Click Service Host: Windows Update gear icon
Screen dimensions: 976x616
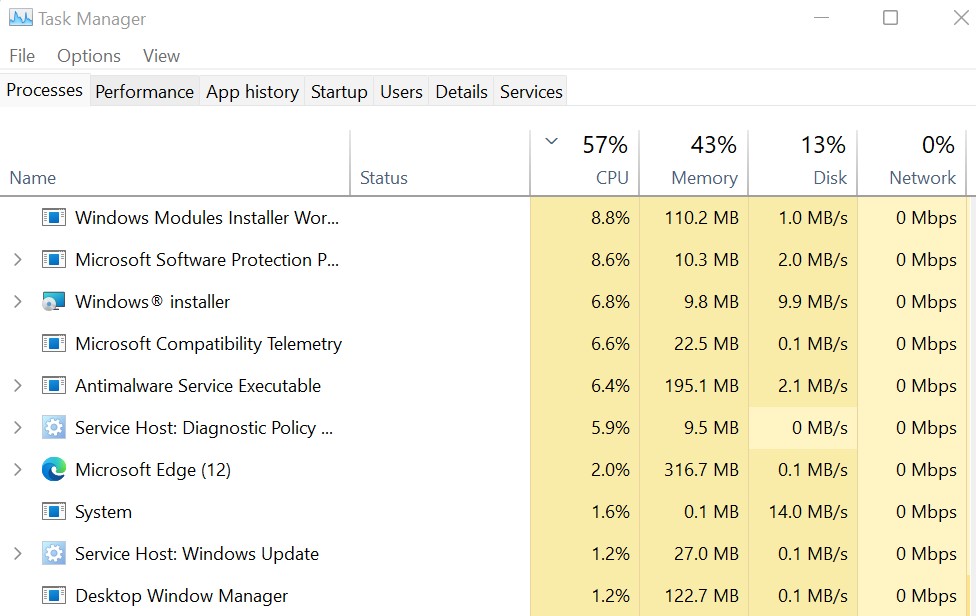[53, 554]
